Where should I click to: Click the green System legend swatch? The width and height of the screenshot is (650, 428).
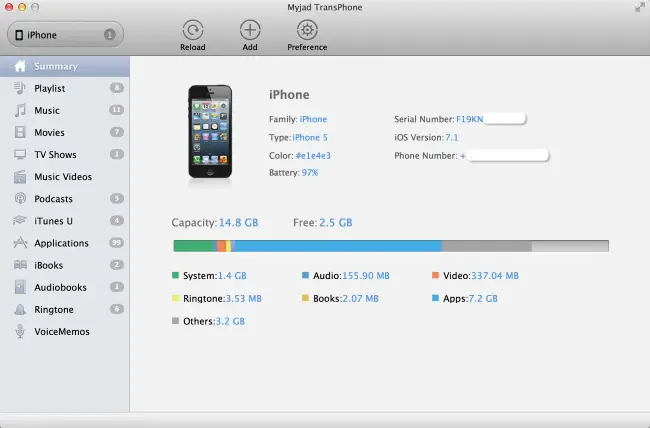(x=175, y=275)
